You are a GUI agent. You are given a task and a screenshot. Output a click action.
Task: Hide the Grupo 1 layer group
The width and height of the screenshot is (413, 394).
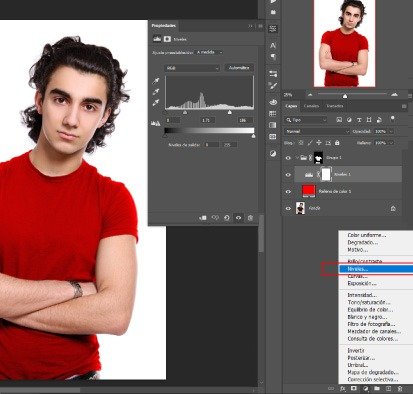pyautogui.click(x=288, y=158)
